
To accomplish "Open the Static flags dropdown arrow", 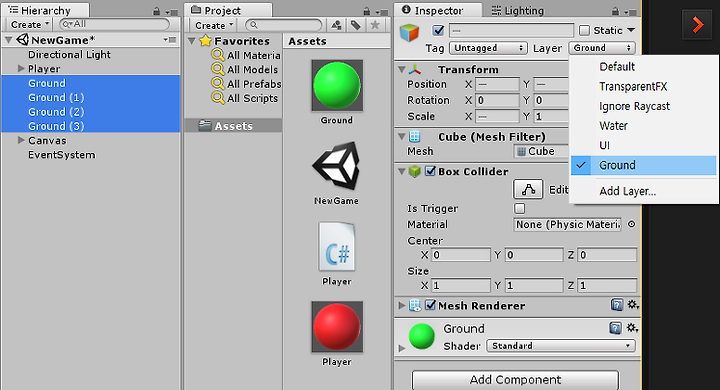I will pyautogui.click(x=631, y=30).
